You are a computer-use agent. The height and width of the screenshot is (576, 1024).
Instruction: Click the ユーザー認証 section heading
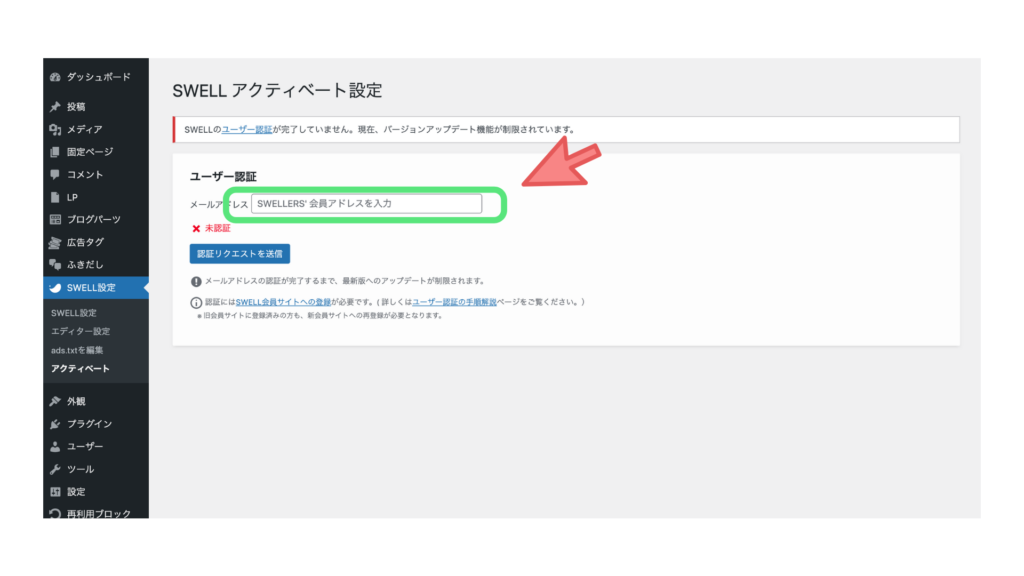click(223, 176)
